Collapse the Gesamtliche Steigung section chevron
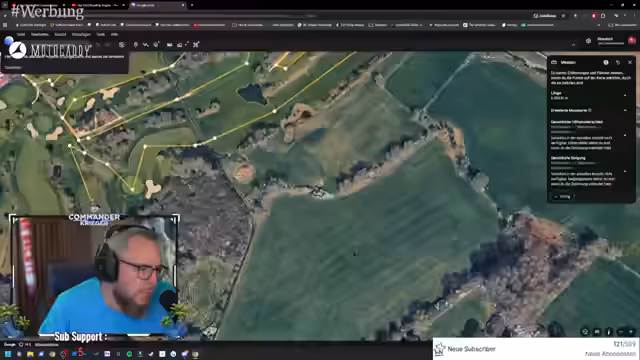Screen dimensions: 640x360 tap(625, 171)
